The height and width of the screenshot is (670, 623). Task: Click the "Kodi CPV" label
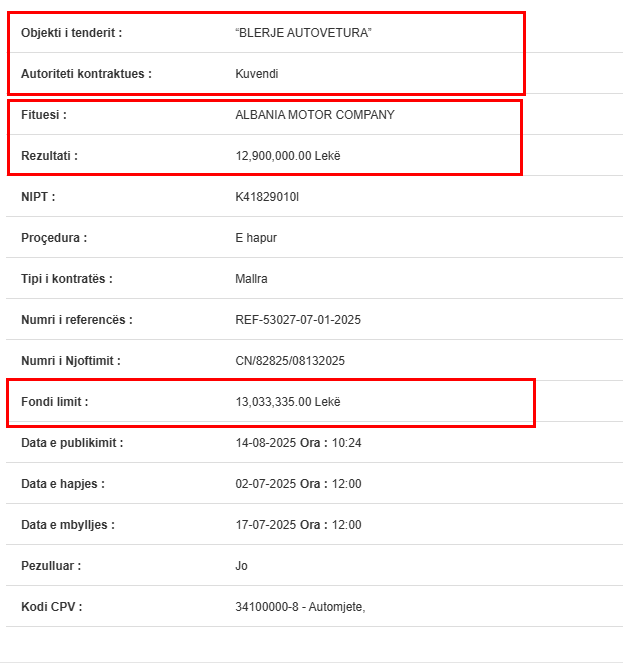[51, 607]
